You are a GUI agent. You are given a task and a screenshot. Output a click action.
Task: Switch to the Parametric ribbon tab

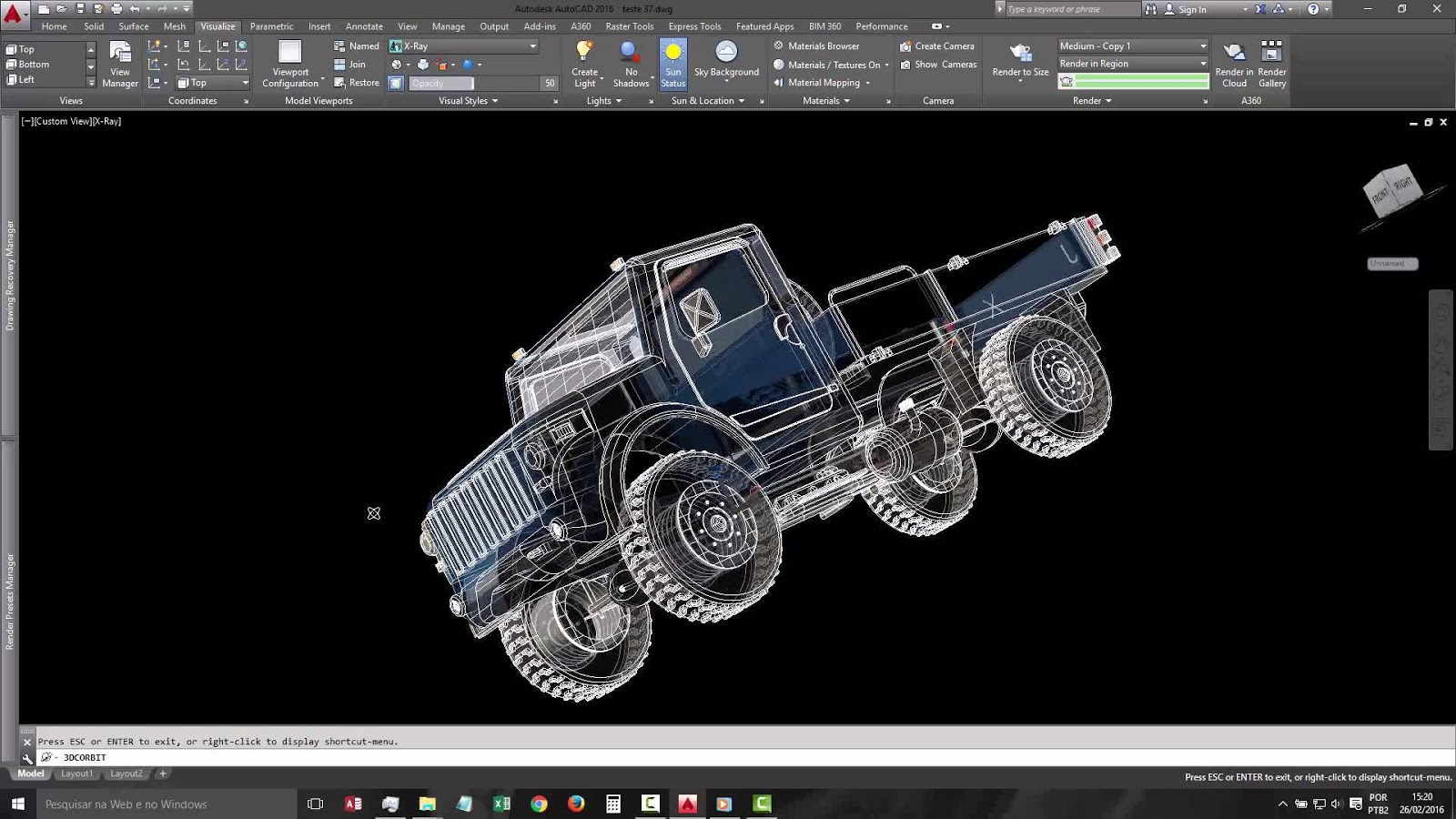271,26
